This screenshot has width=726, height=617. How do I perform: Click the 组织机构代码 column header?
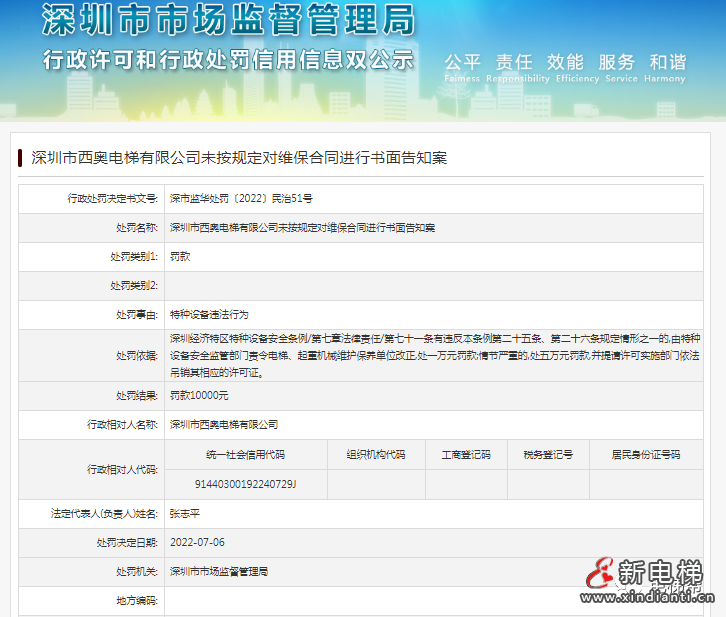pyautogui.click(x=376, y=455)
